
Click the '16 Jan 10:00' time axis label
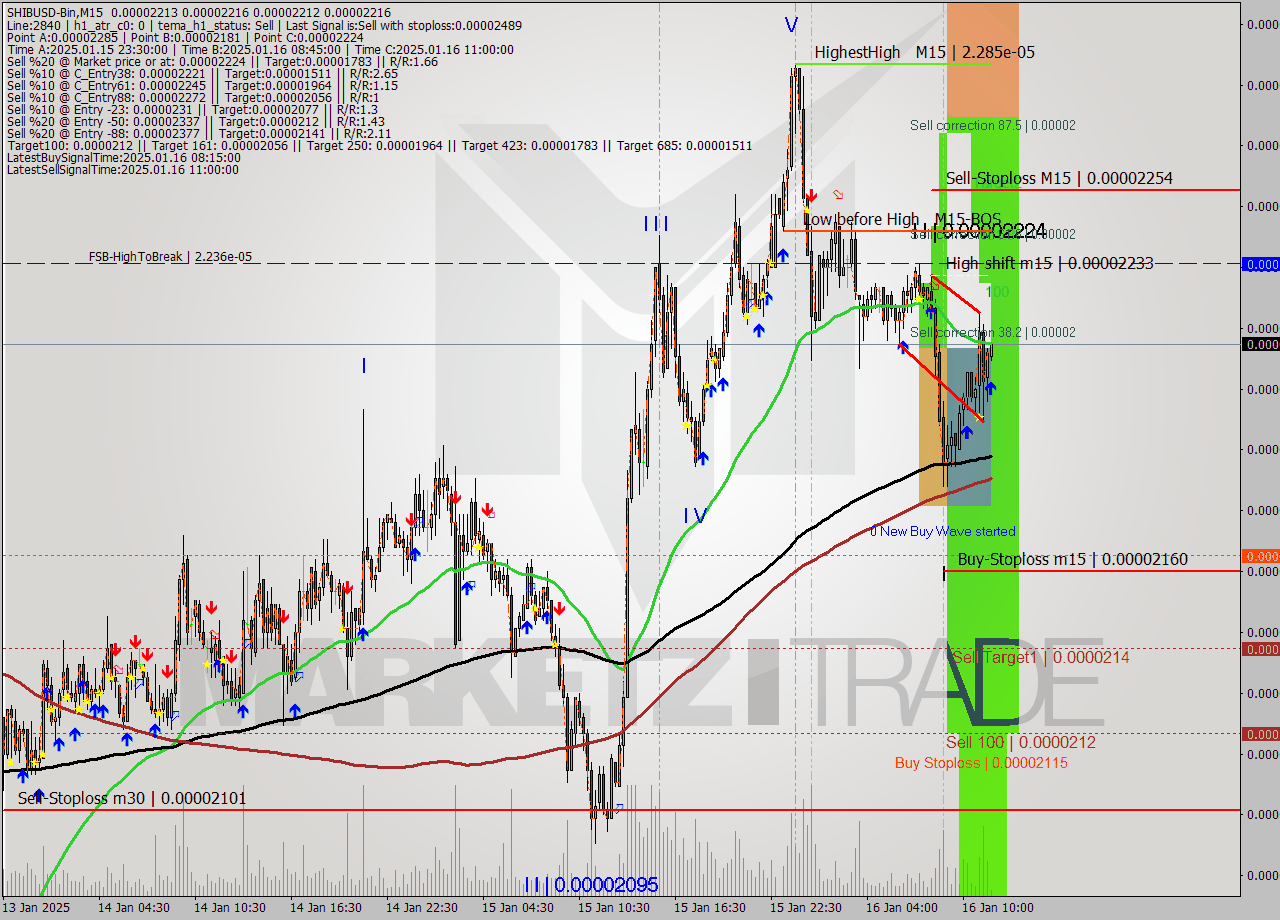pos(998,908)
